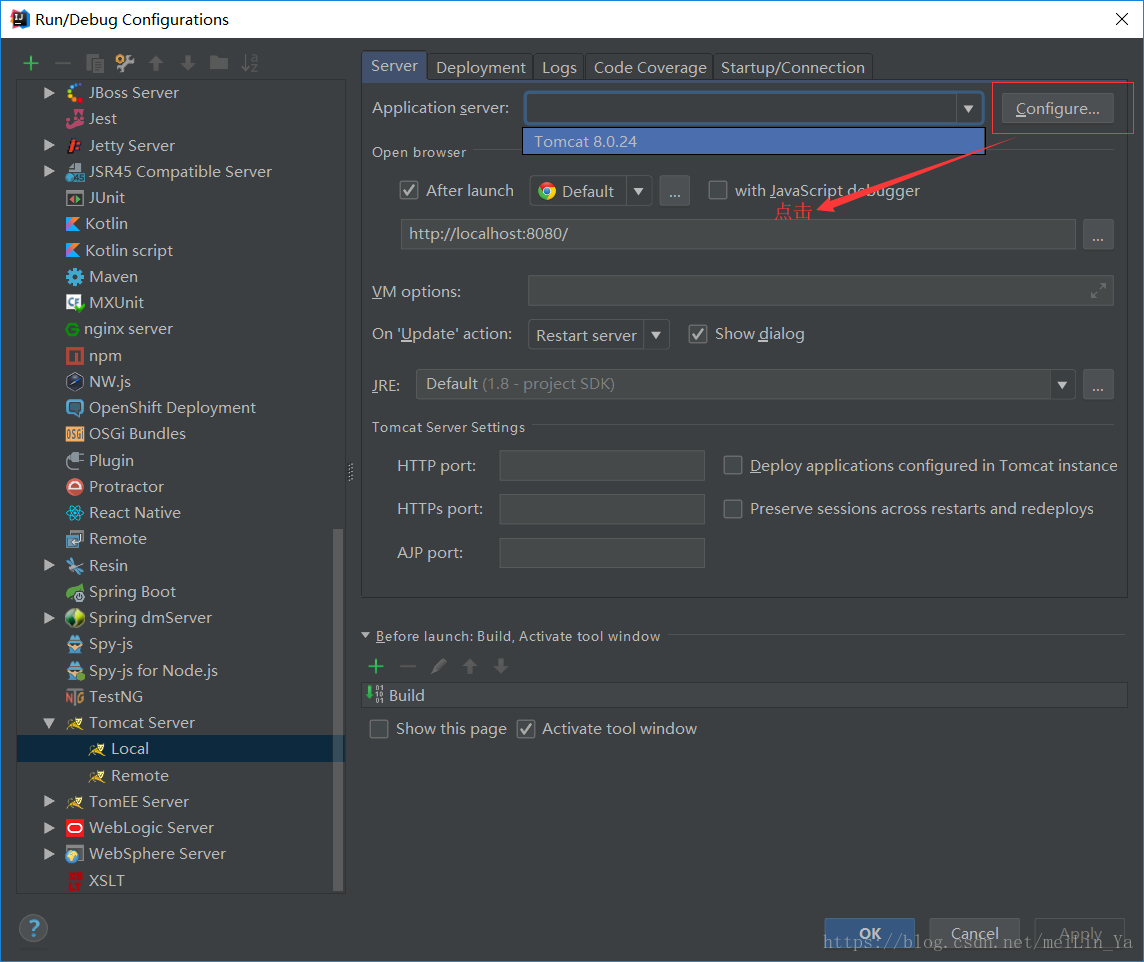Image resolution: width=1144 pixels, height=962 pixels.
Task: Click the OSGi Bundles icon
Action: click(74, 434)
